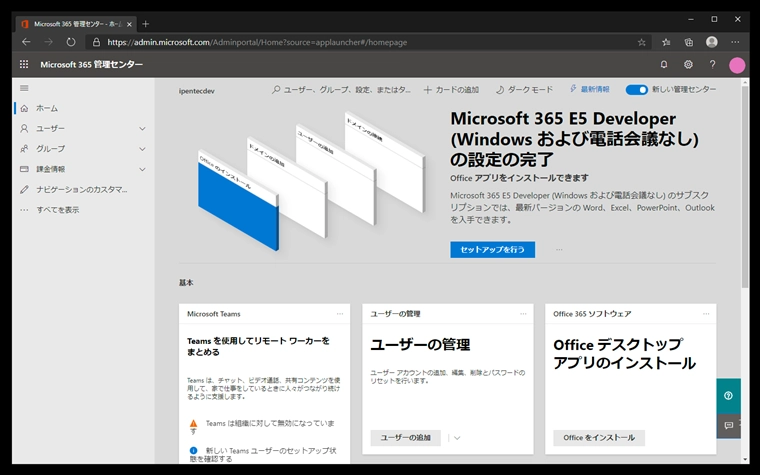Toggle 新しい管理センター switch
This screenshot has height=475, width=760.
[x=636, y=90]
